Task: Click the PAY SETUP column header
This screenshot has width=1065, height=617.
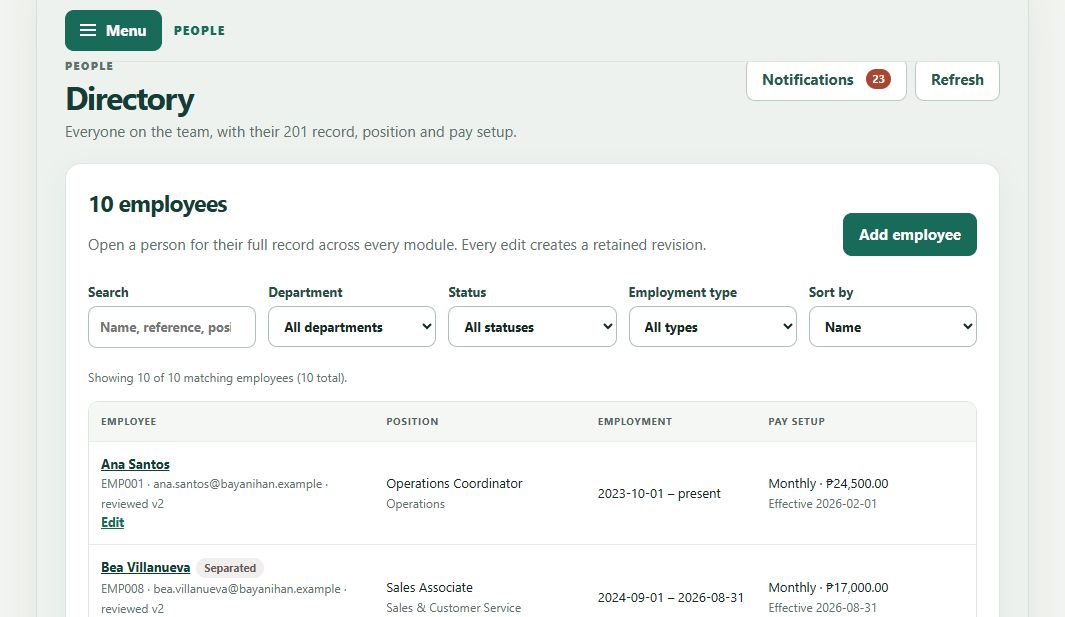Action: point(797,421)
